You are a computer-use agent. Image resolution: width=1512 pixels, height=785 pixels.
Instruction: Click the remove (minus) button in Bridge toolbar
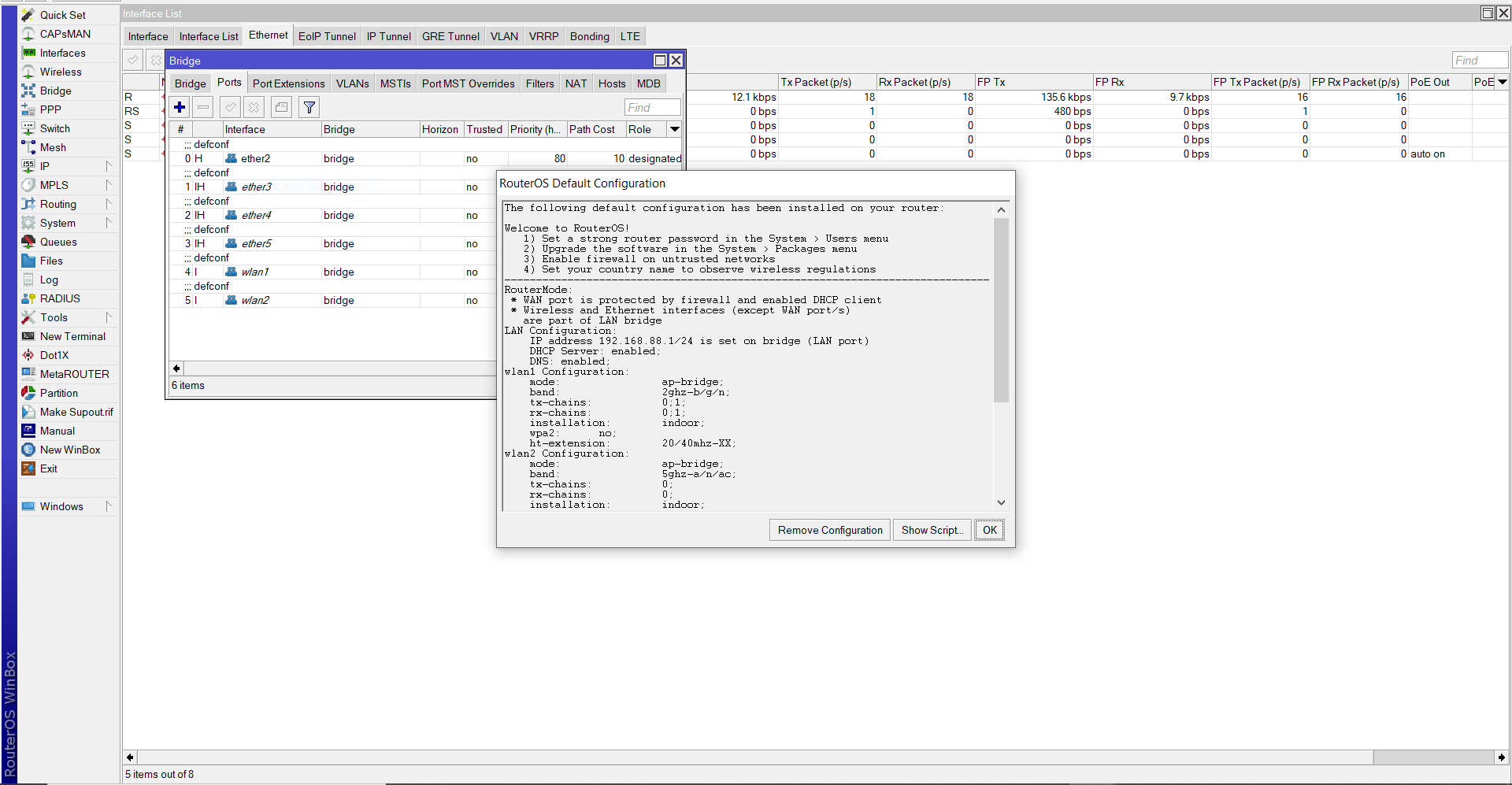(x=203, y=107)
